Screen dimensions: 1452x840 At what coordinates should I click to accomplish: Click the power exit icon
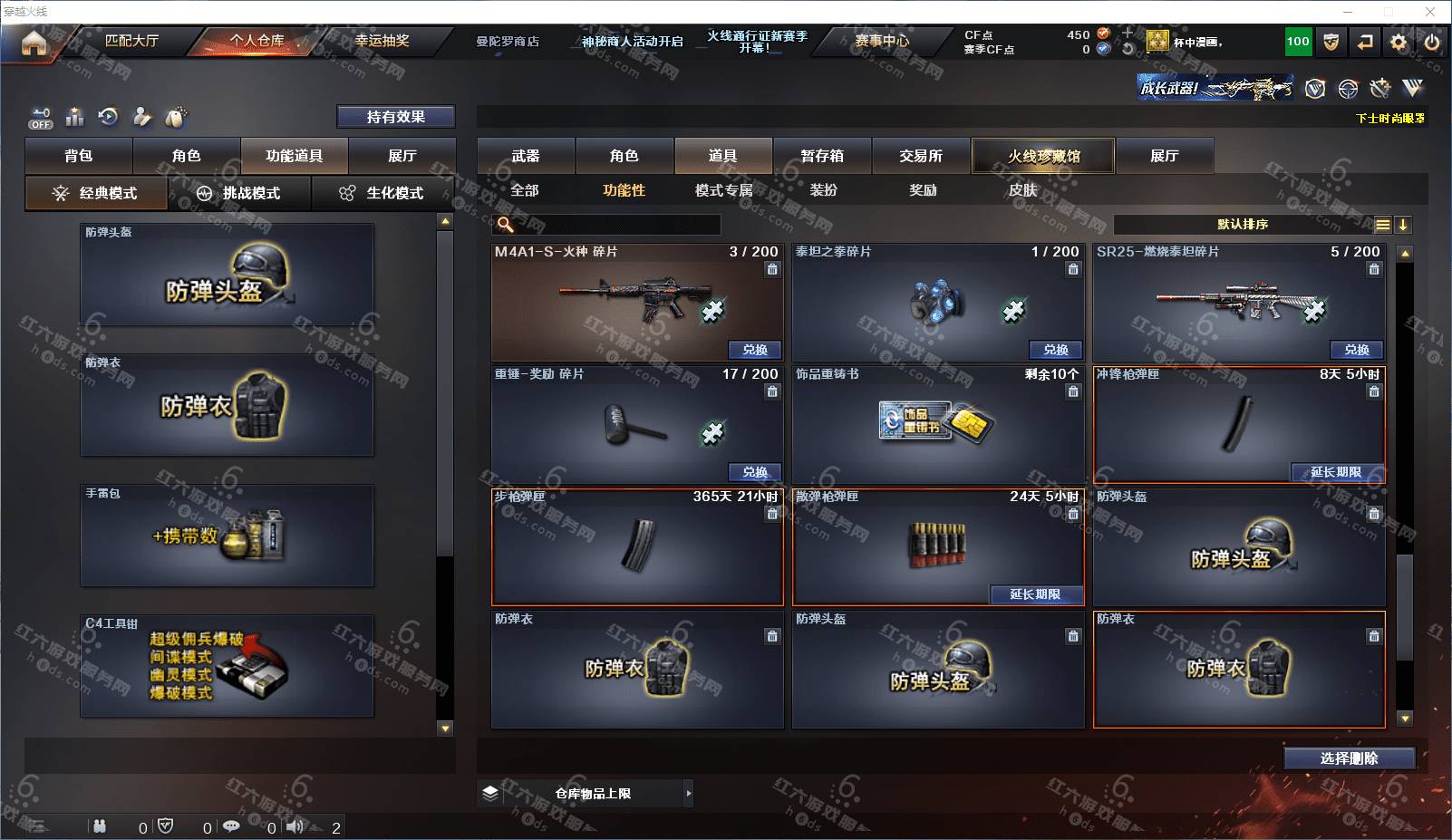[1432, 42]
